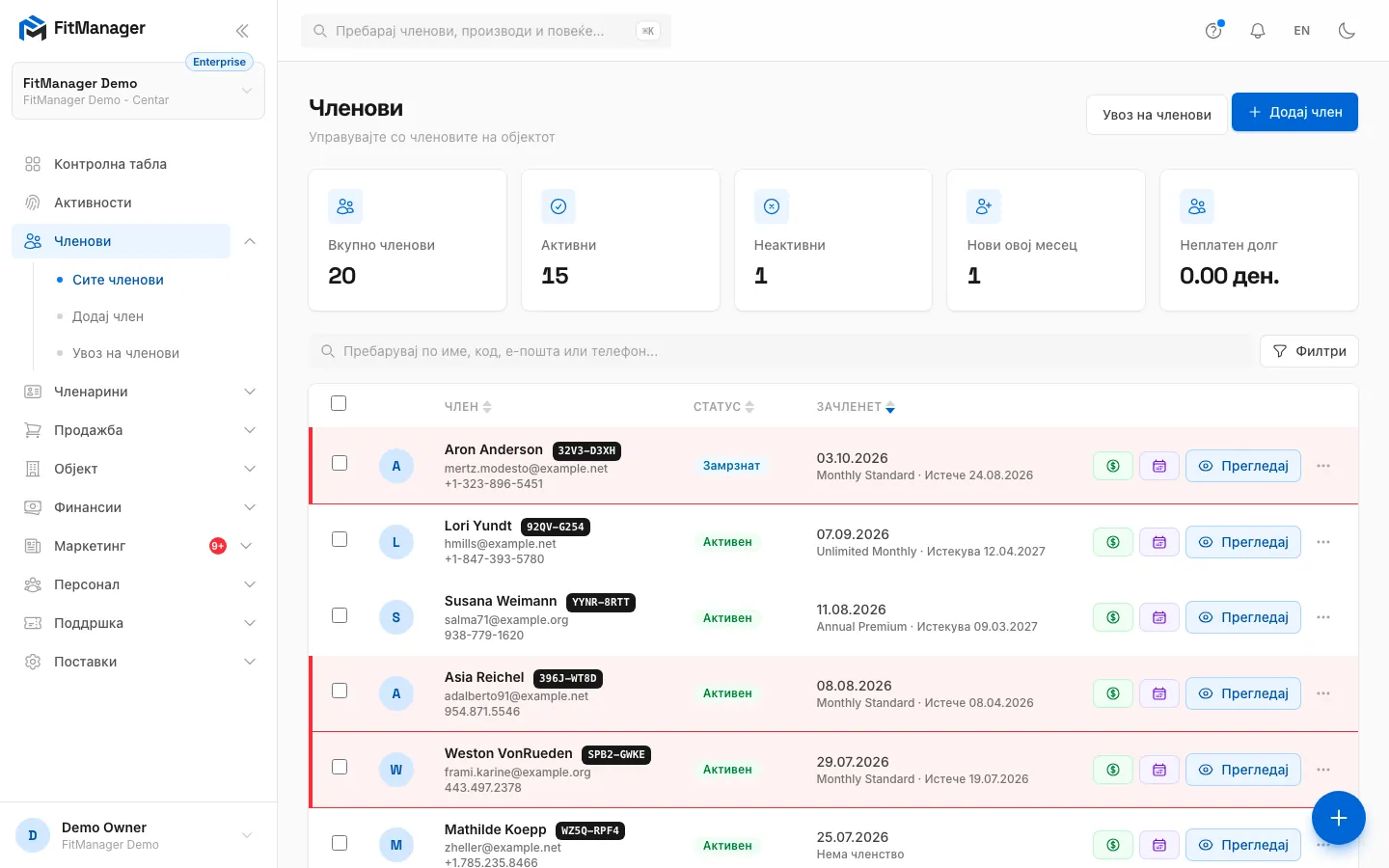
Task: Open Додај член in the sidebar submenu
Action: click(x=108, y=316)
